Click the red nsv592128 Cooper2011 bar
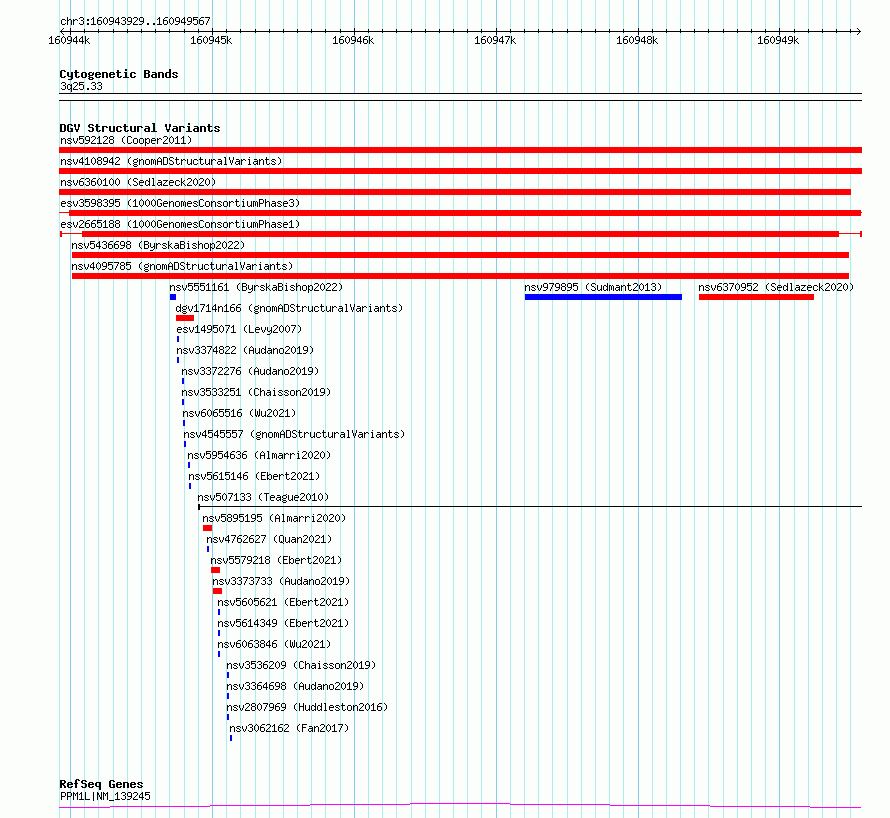890x818 pixels. click(x=460, y=150)
